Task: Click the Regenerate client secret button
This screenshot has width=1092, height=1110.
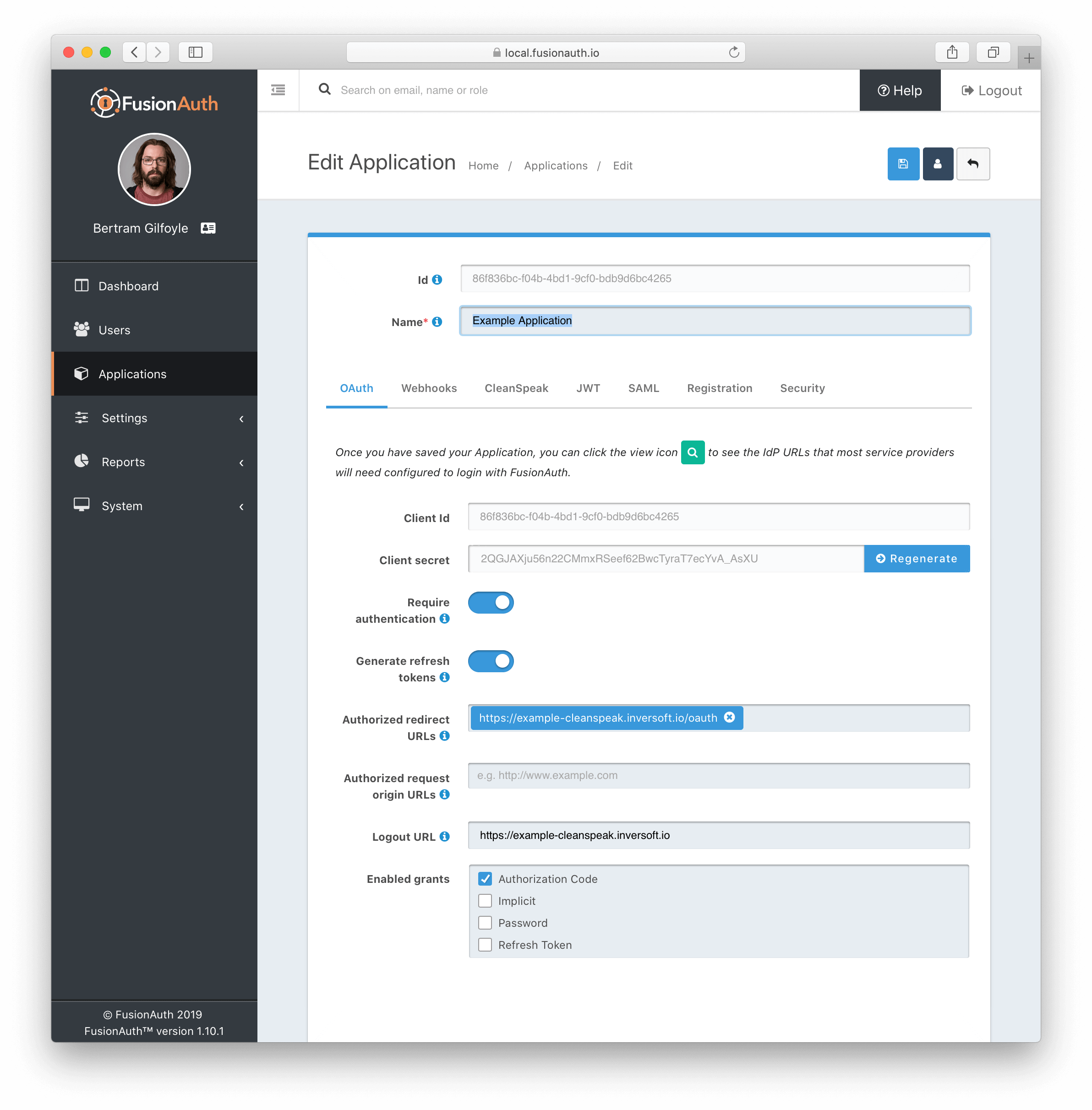Action: [917, 559]
